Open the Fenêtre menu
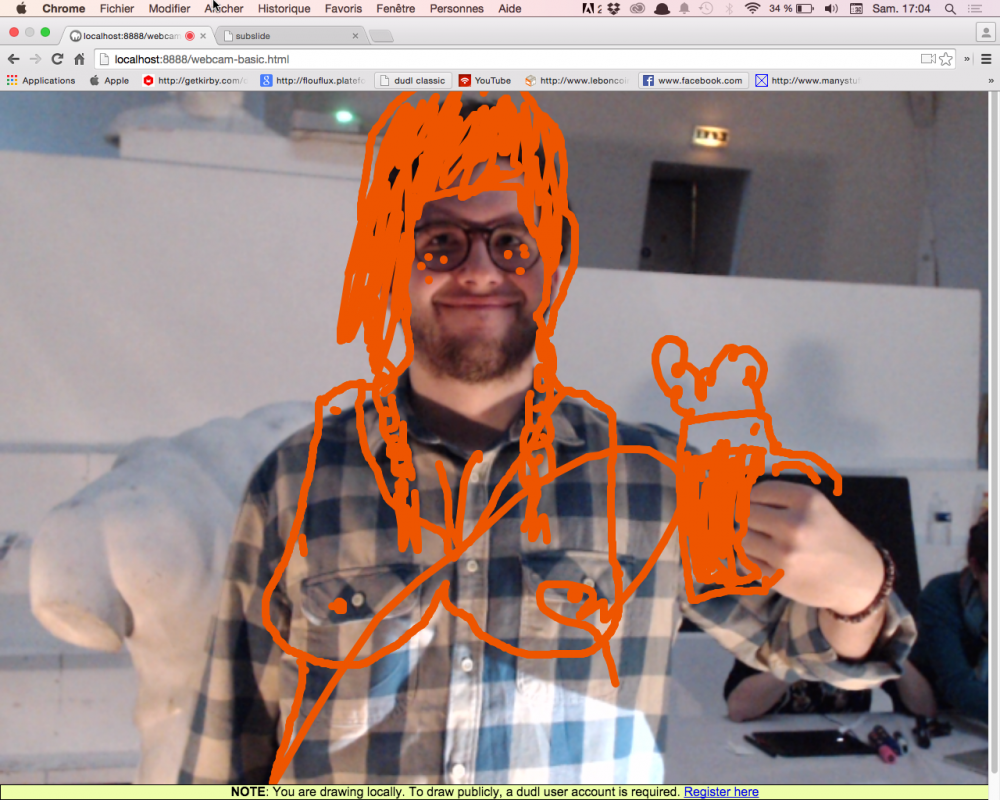Image resolution: width=1000 pixels, height=800 pixels. 395,8
